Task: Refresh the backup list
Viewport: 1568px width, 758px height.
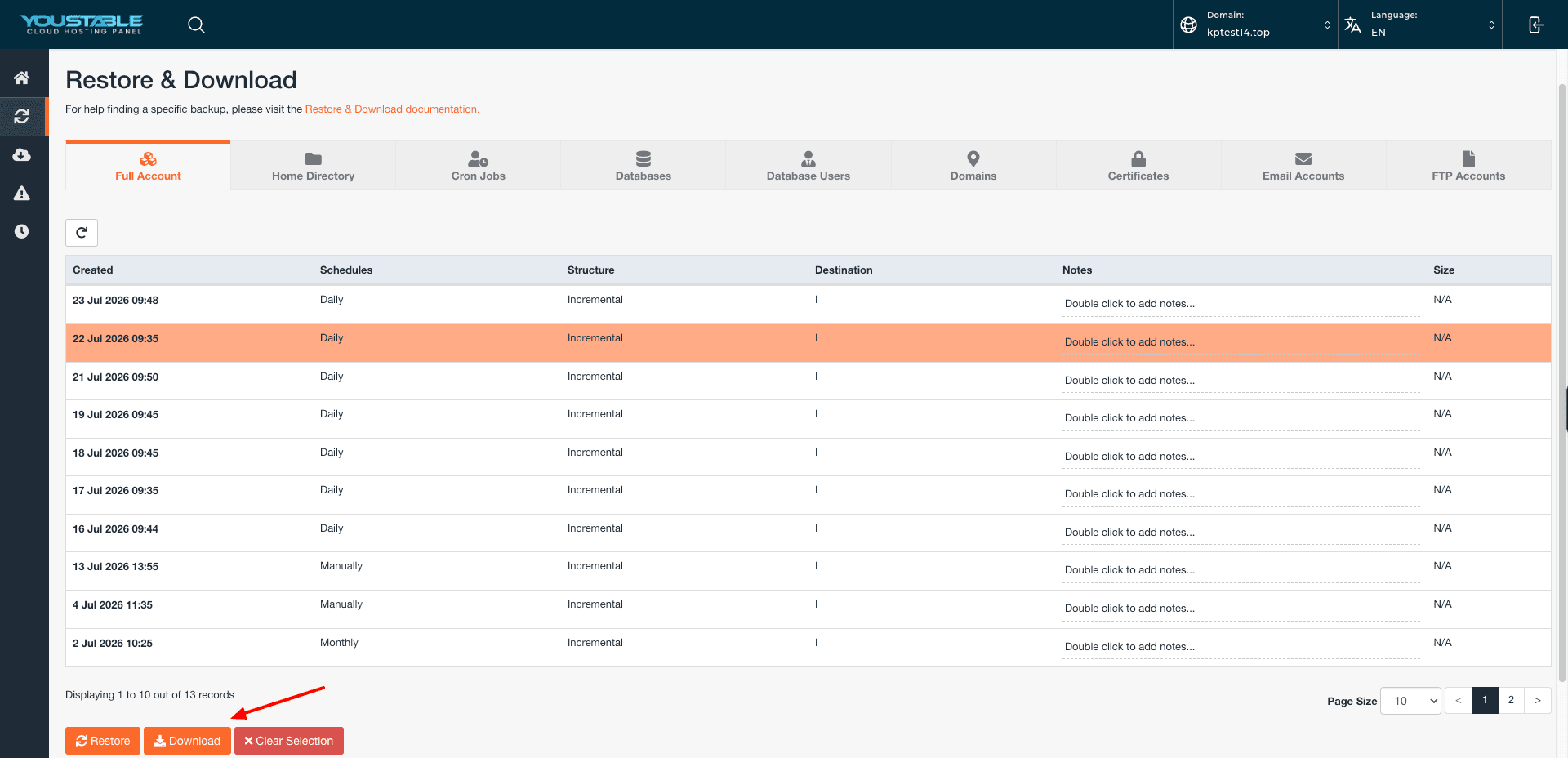Action: 82,233
